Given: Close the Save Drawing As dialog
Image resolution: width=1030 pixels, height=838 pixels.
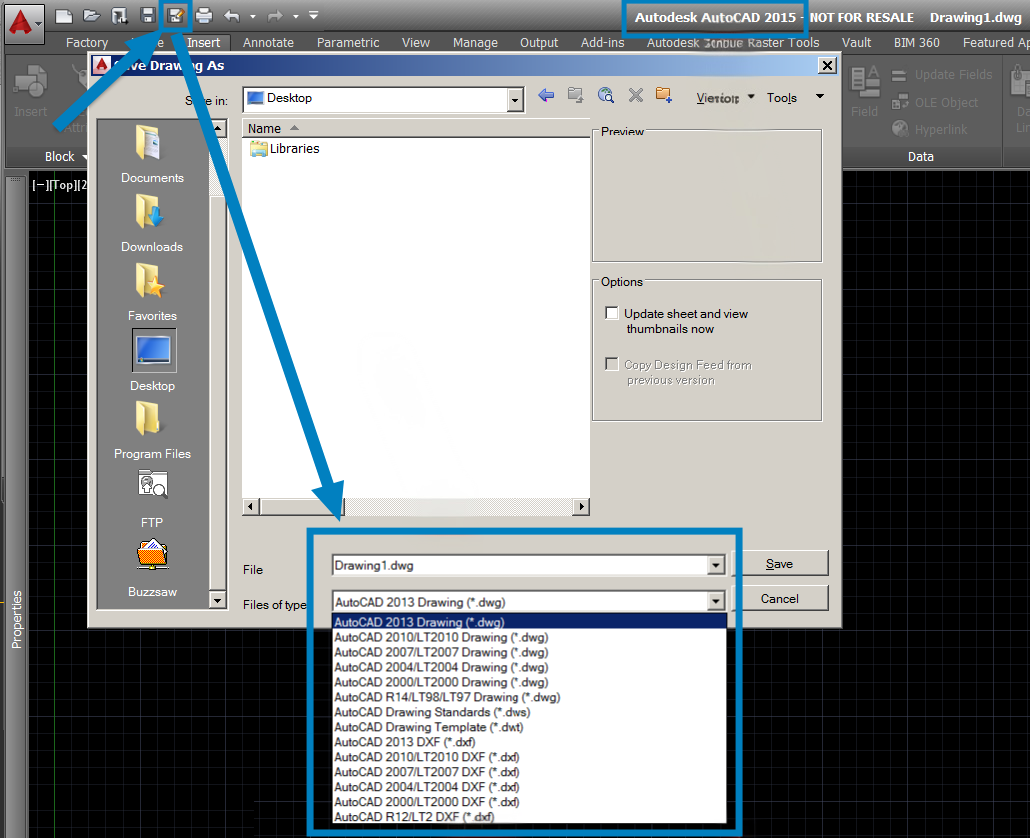Looking at the screenshot, I should 827,65.
